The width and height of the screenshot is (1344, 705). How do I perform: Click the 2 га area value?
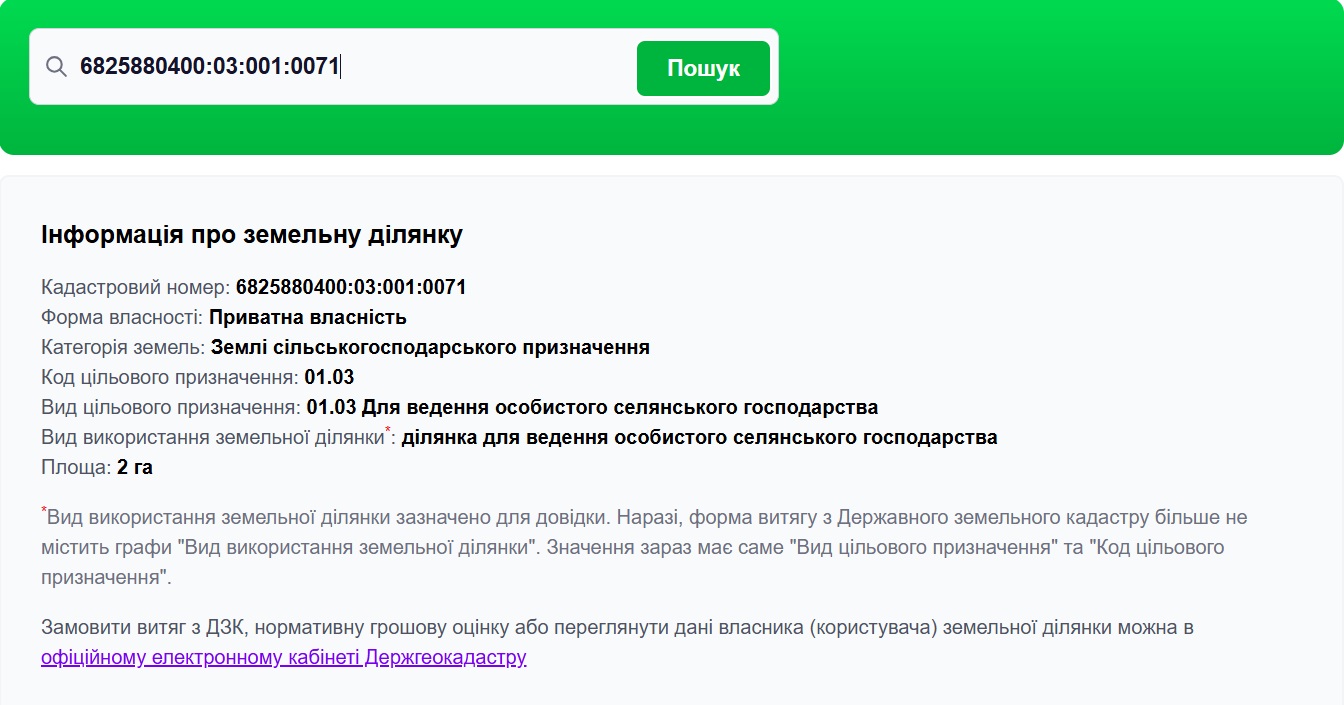click(135, 468)
